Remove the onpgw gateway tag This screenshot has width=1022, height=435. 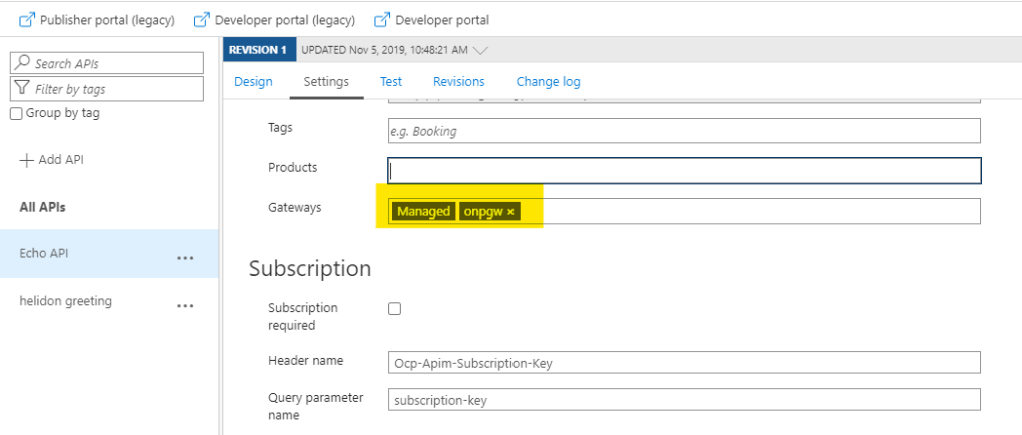[x=511, y=212]
